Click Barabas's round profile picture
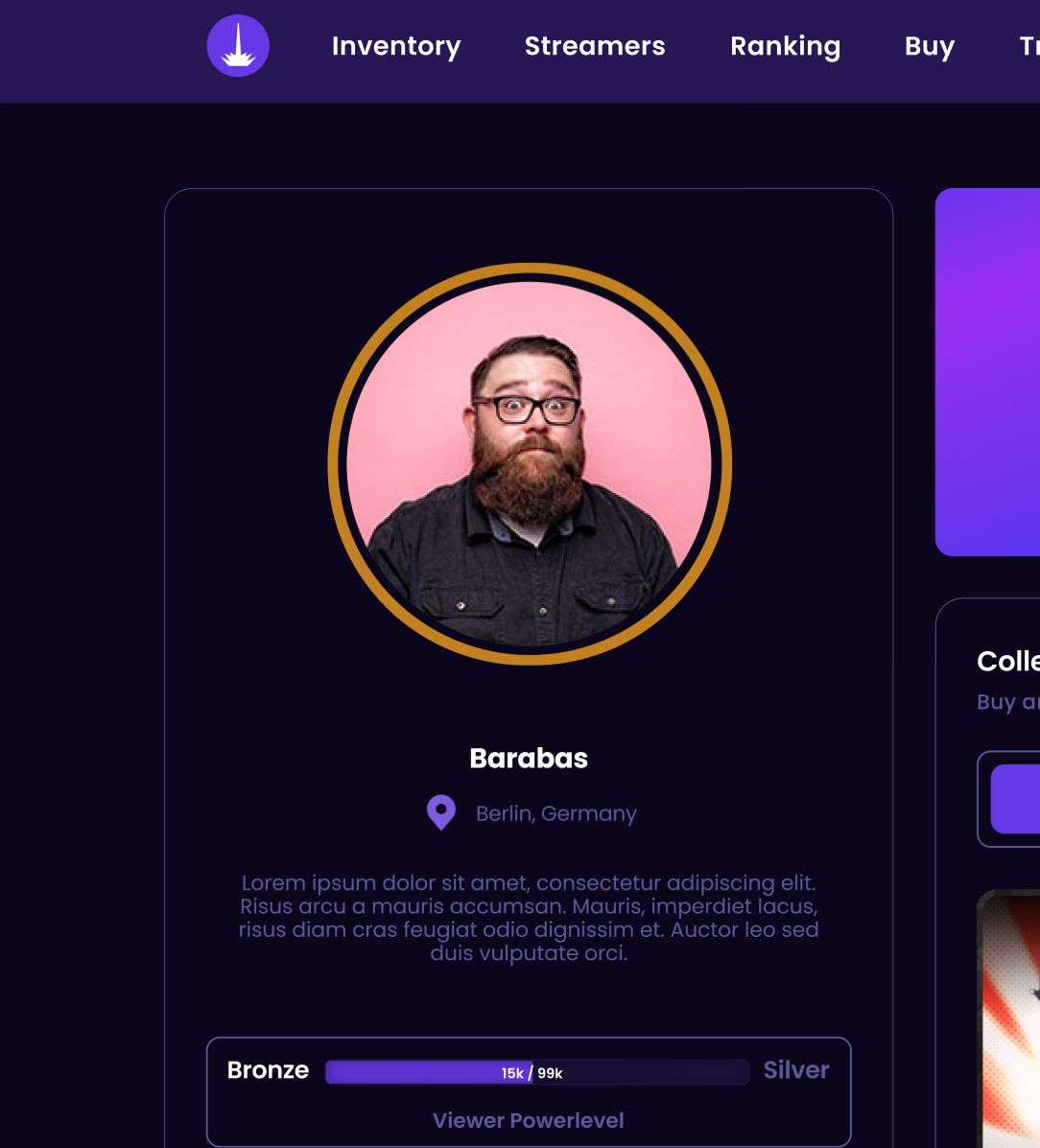Screen dimensions: 1040x1148 pos(529,464)
